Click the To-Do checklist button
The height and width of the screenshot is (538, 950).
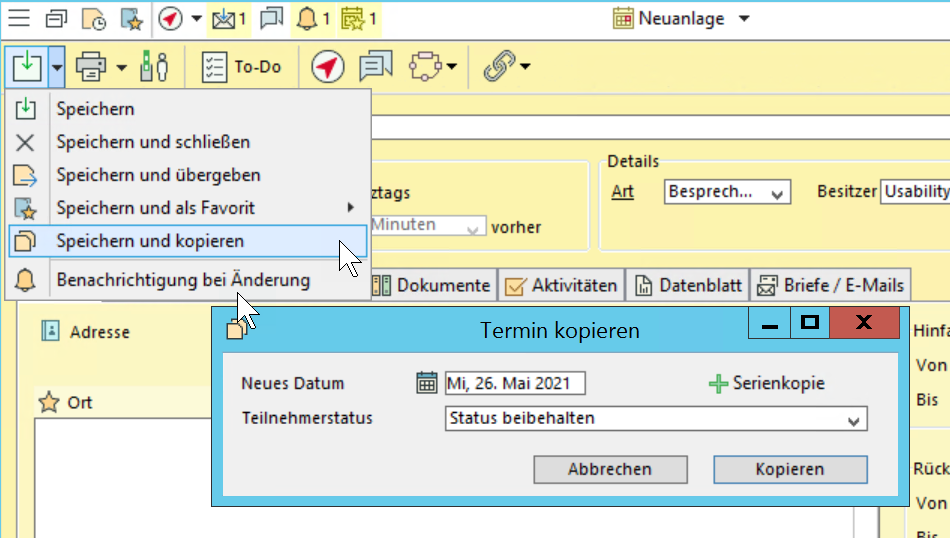[x=241, y=67]
